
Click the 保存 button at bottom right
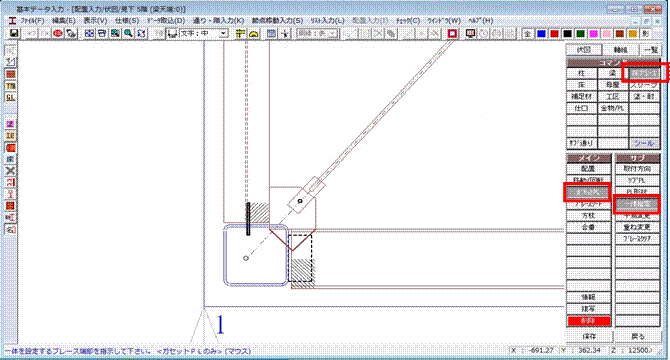589,336
